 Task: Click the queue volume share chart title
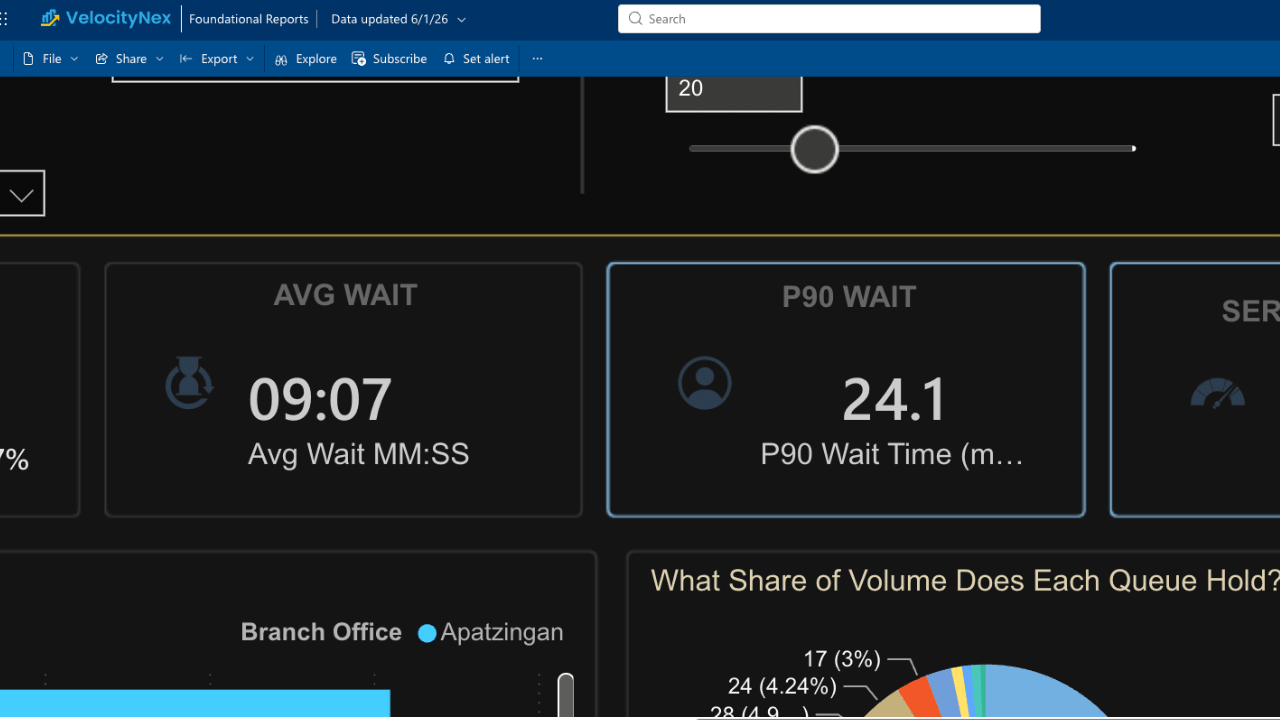(x=965, y=581)
